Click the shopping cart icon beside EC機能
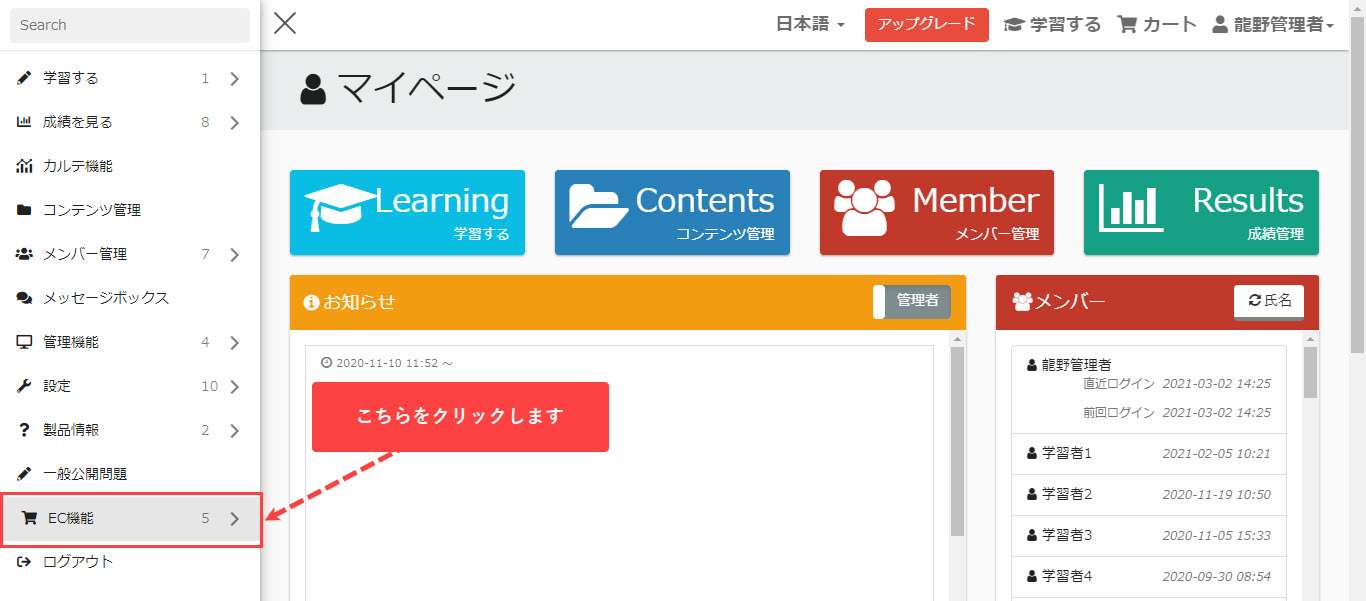 tap(29, 518)
